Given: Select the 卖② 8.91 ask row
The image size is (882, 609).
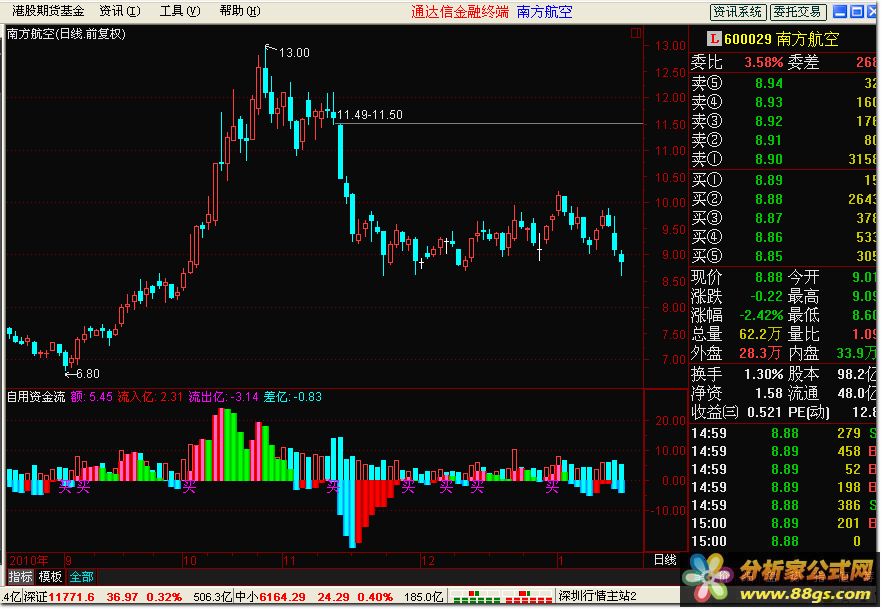Looking at the screenshot, I should pyautogui.click(x=783, y=140).
